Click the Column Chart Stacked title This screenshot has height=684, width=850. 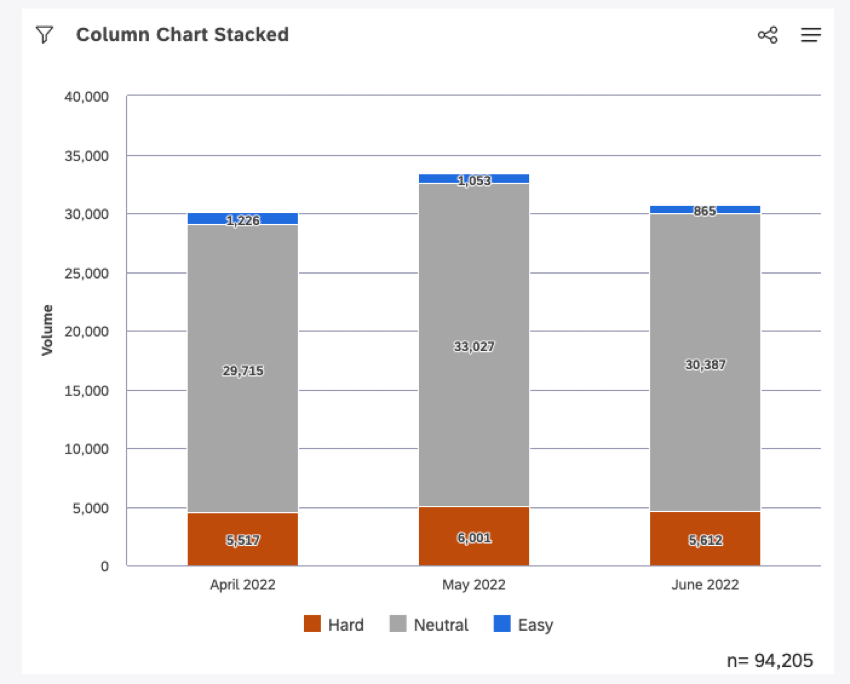tap(182, 34)
